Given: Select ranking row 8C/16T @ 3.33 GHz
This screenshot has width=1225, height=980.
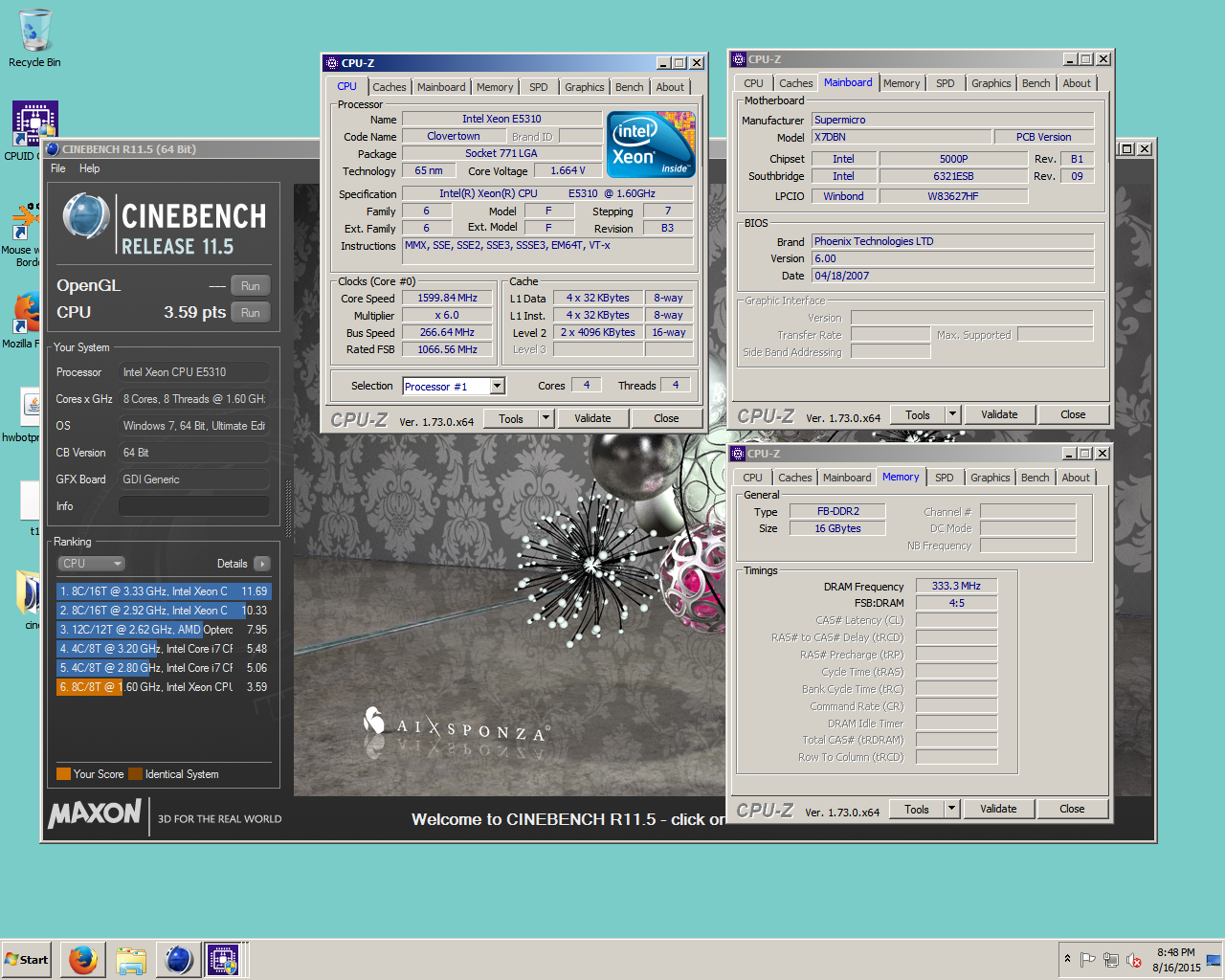Looking at the screenshot, I should (x=164, y=591).
